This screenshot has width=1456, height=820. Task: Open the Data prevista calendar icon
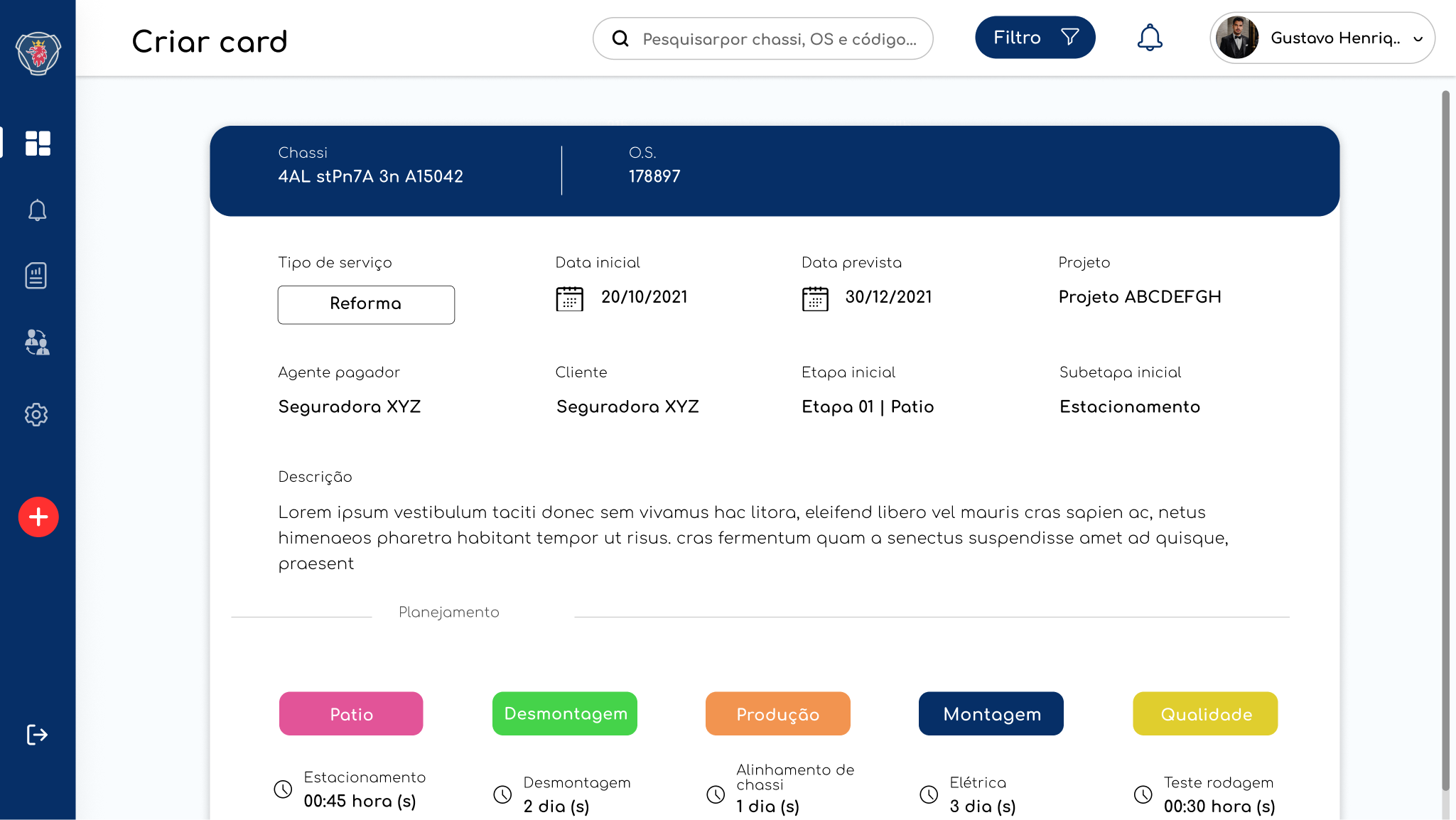pyautogui.click(x=815, y=298)
